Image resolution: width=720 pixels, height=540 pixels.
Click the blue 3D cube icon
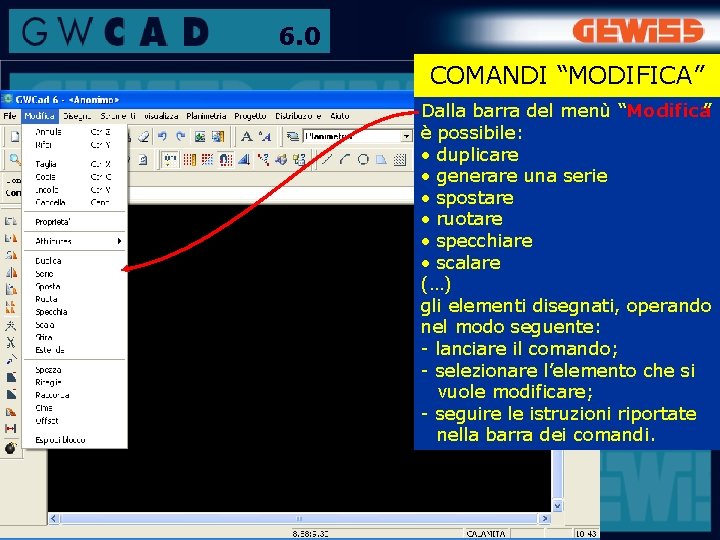click(281, 160)
